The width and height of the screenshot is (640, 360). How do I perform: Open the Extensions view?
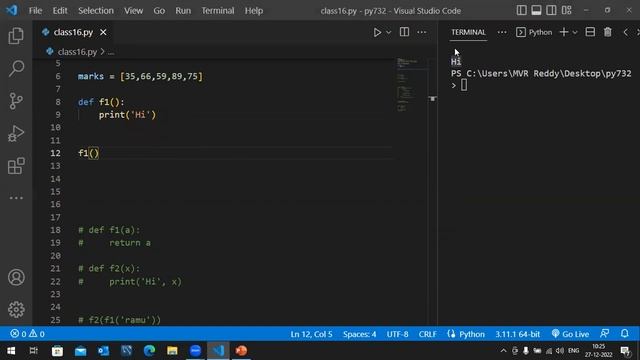(16, 166)
